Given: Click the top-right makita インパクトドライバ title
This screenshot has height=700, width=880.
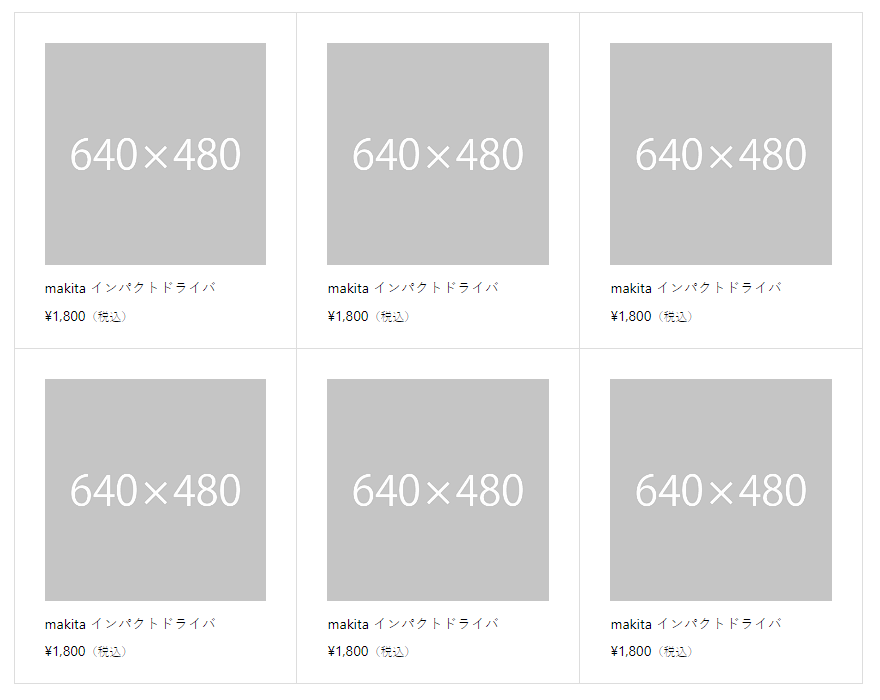Looking at the screenshot, I should pyautogui.click(x=696, y=288).
